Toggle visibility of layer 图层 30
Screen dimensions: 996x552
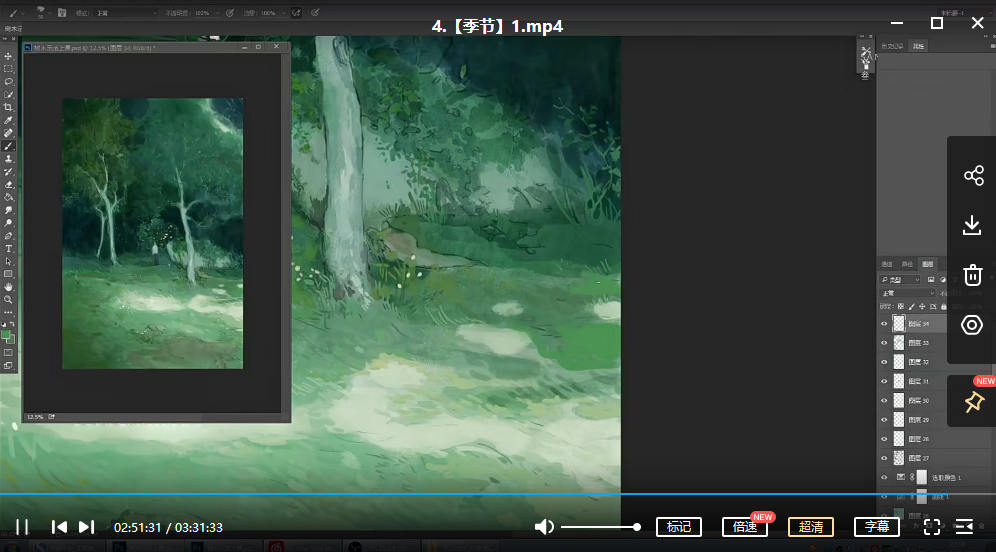[884, 400]
